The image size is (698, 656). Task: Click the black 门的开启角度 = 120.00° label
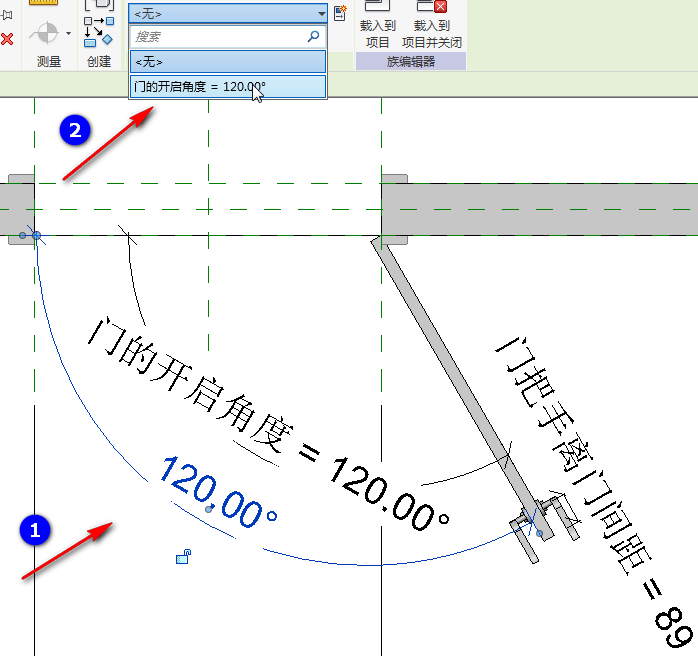tap(267, 423)
